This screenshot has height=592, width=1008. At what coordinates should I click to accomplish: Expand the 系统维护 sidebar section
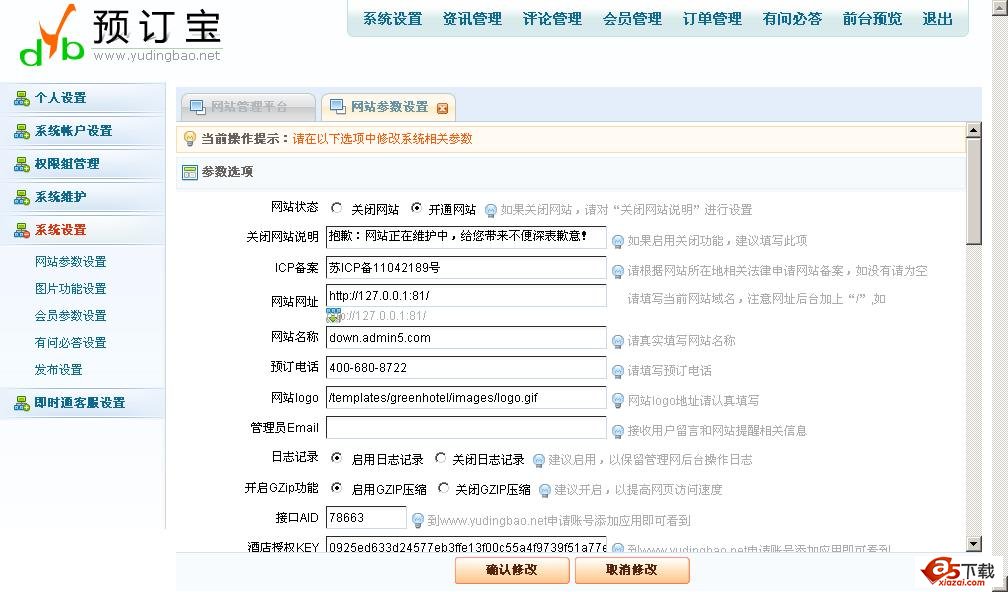(x=83, y=197)
